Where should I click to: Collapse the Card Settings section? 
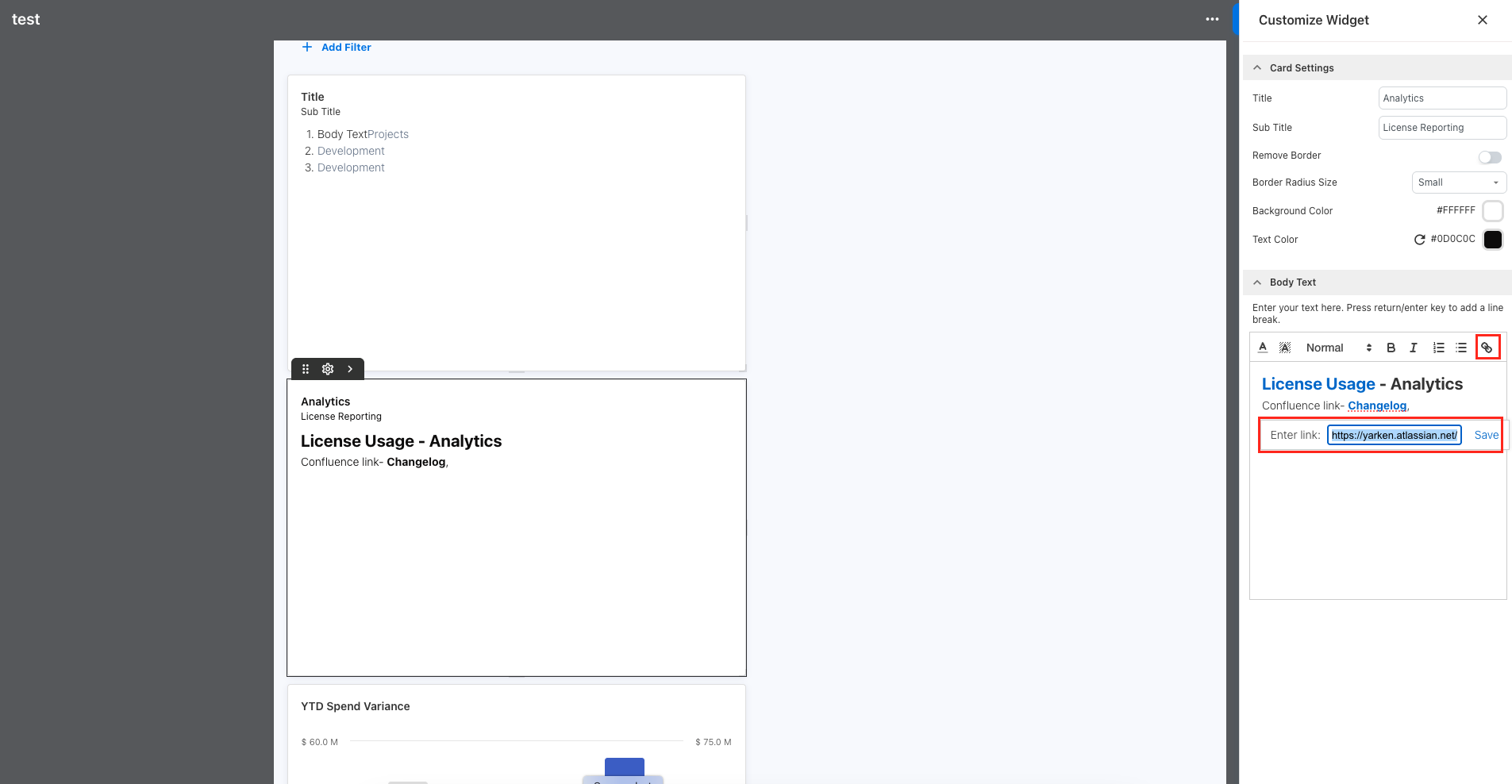pyautogui.click(x=1257, y=68)
